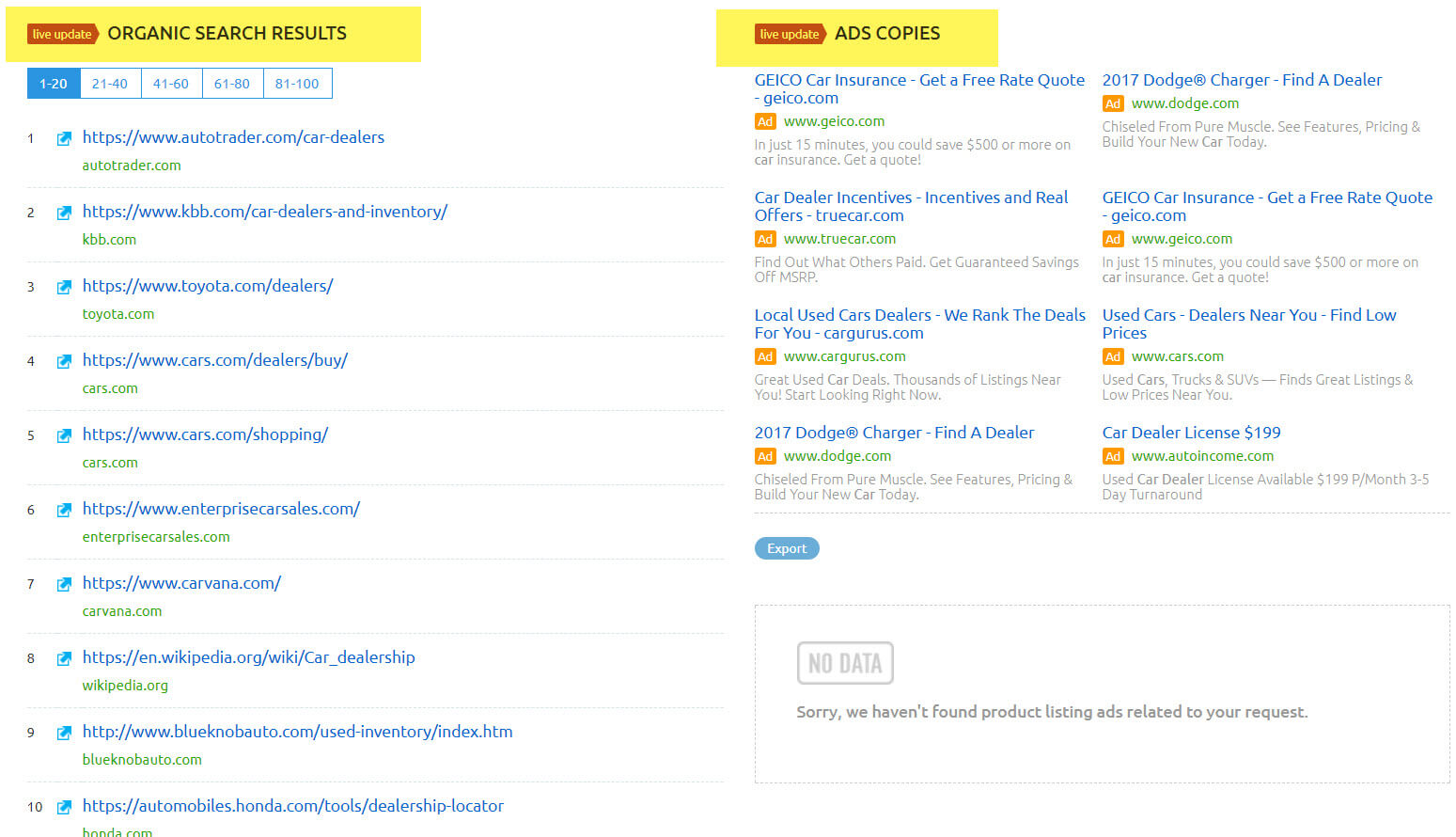
Task: Select 'Used Car Dealer License Available' description
Action: (1265, 487)
